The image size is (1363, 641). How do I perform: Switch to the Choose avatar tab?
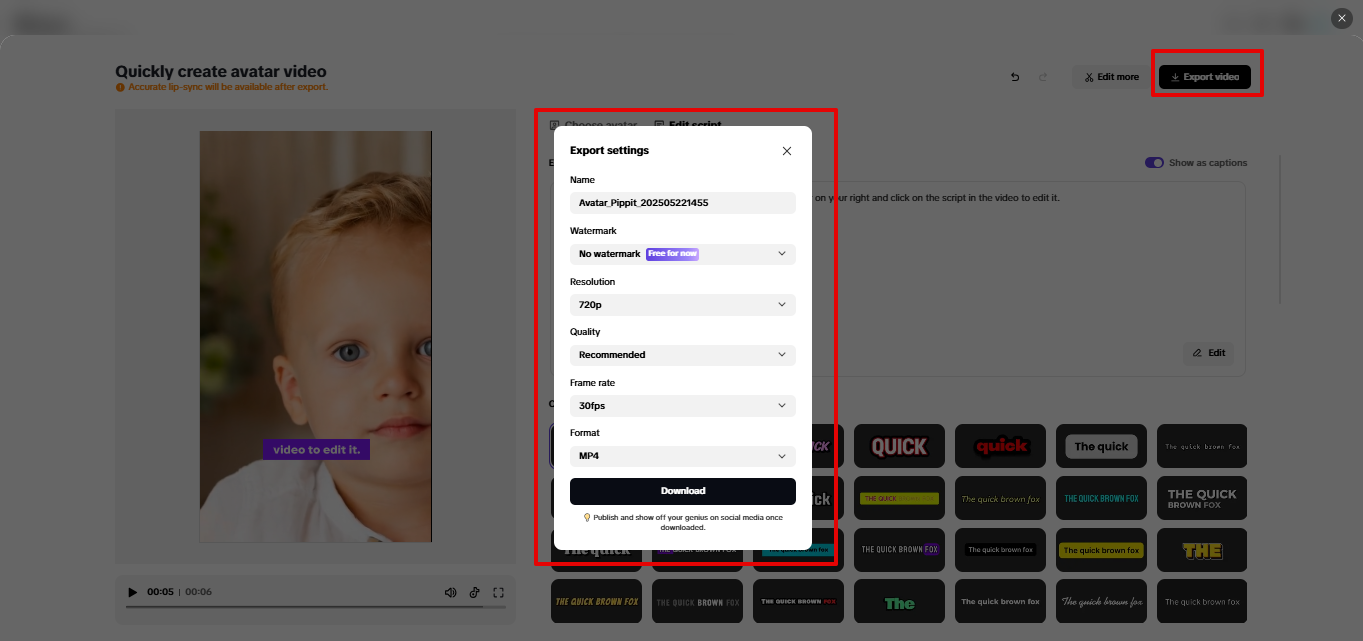click(600, 124)
